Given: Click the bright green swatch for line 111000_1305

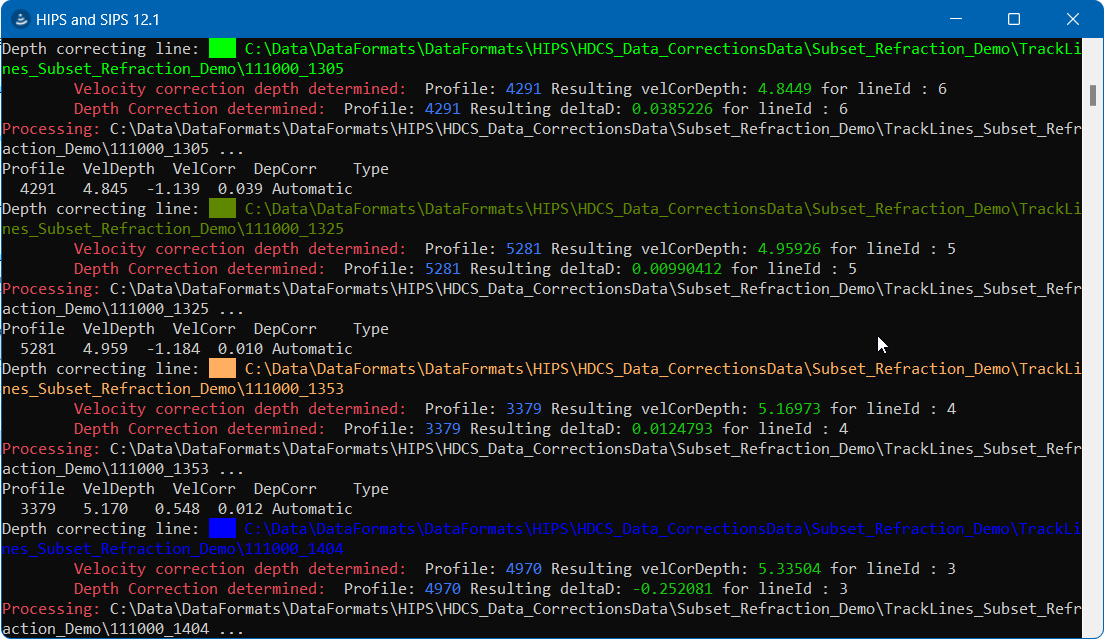Looking at the screenshot, I should pos(222,48).
